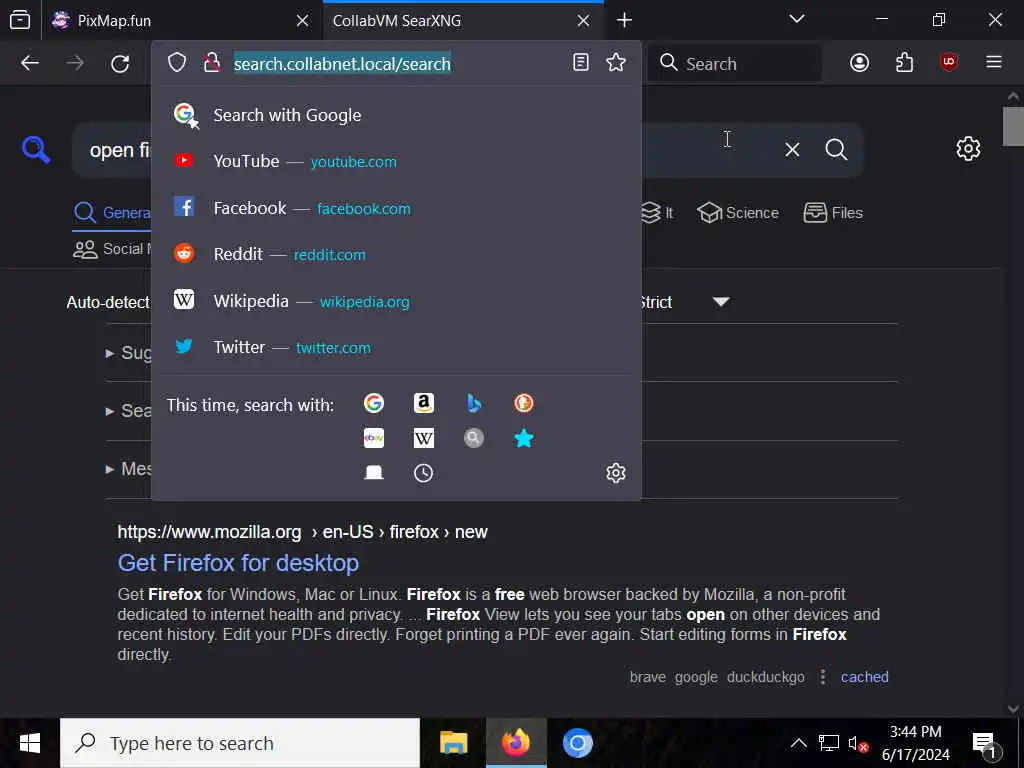Close the CollabVM SearXNG tab
This screenshot has height=768, width=1024.
coord(583,20)
